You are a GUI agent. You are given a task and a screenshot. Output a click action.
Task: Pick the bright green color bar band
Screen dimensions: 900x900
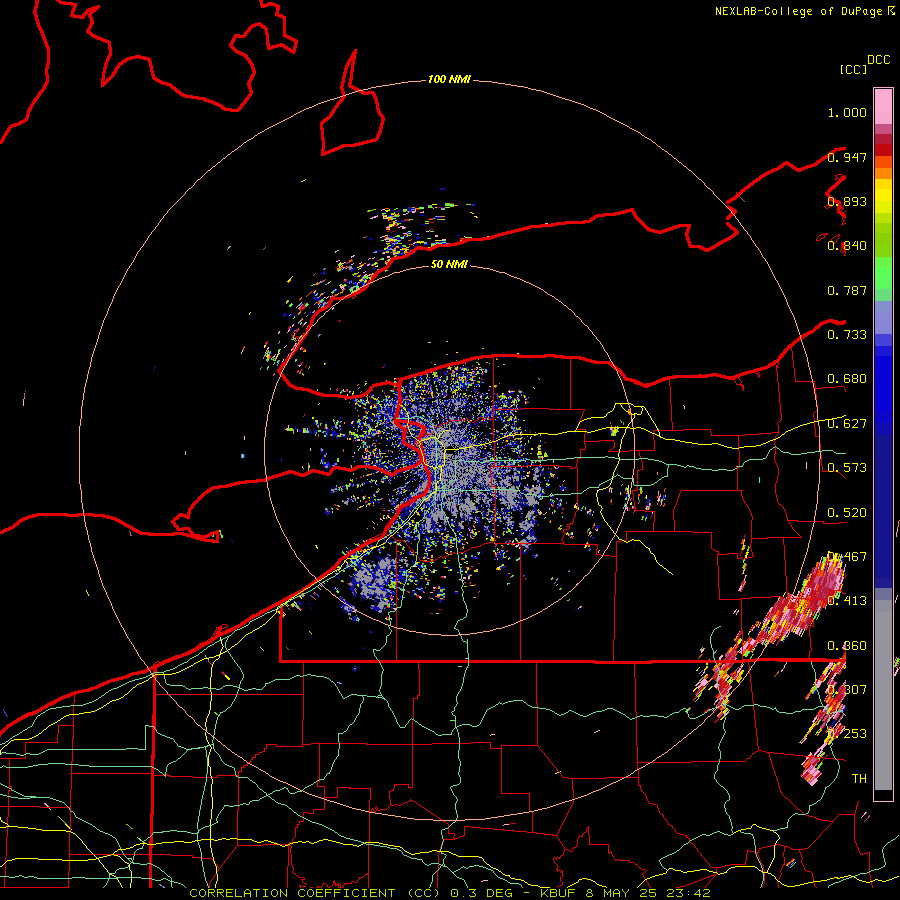[883, 273]
